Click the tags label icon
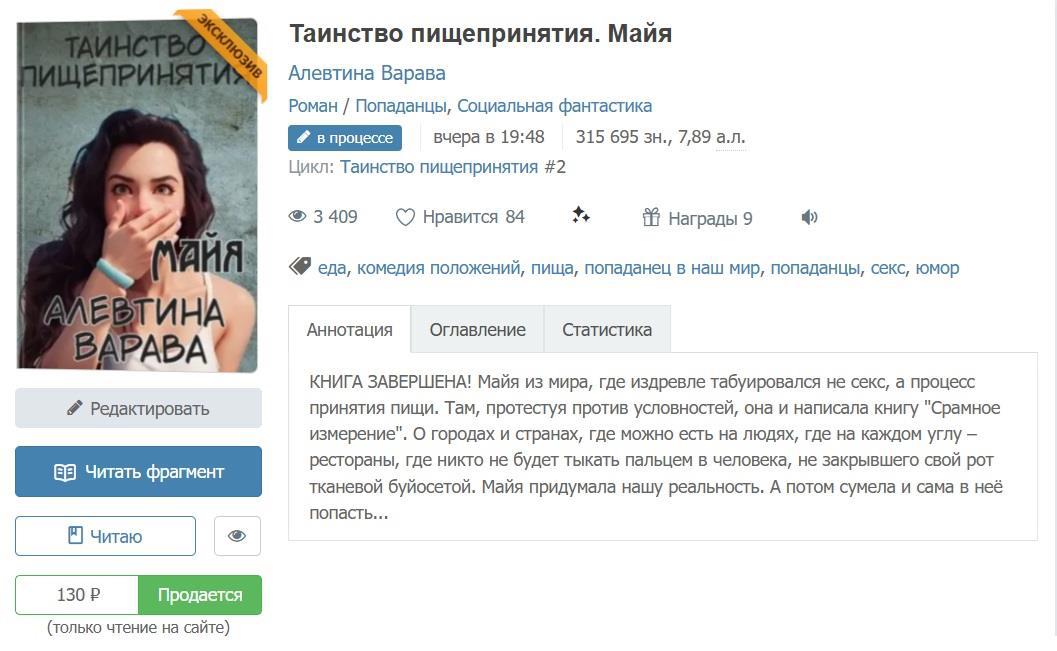The image size is (1057, 651). click(x=299, y=267)
